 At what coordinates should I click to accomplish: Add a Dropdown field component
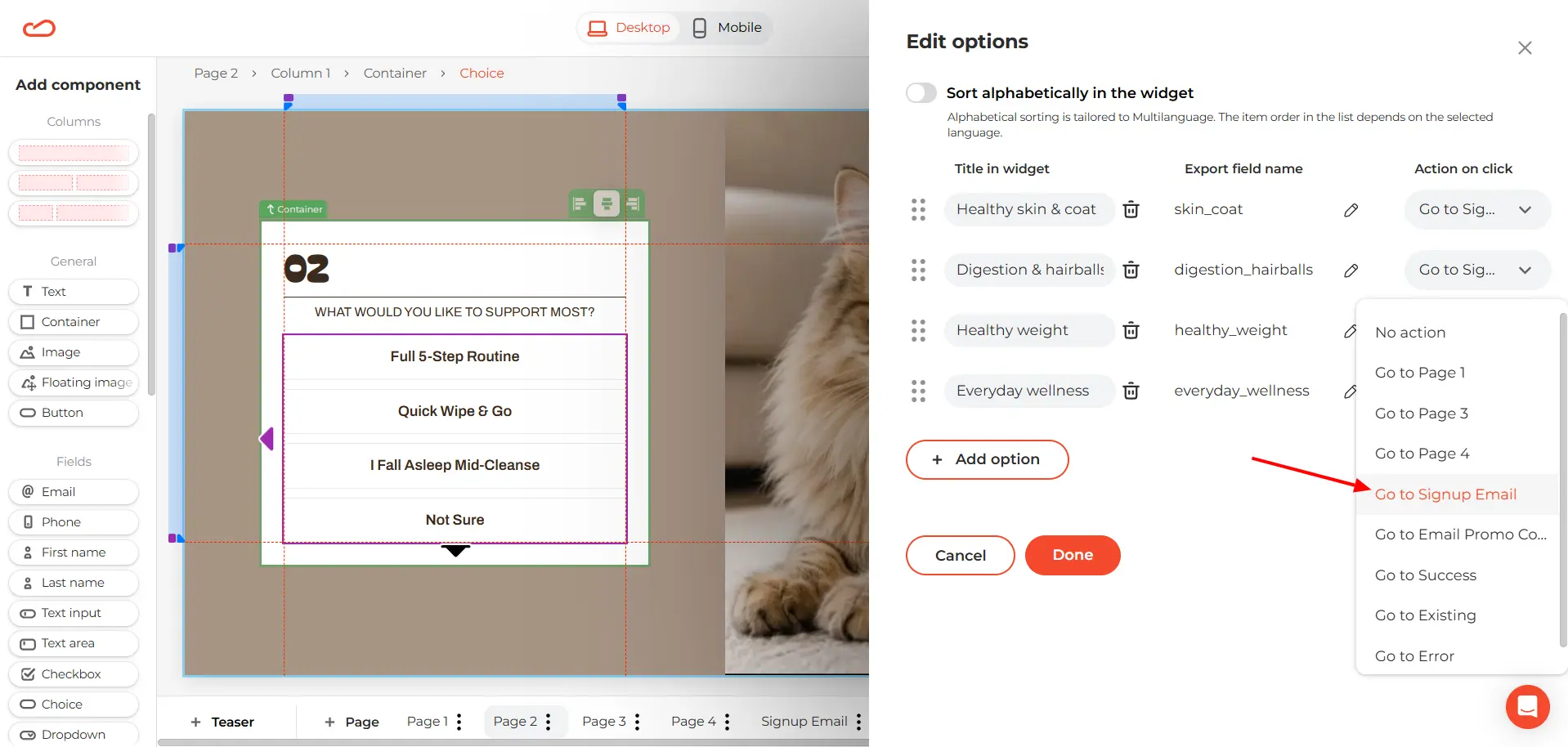pos(74,735)
